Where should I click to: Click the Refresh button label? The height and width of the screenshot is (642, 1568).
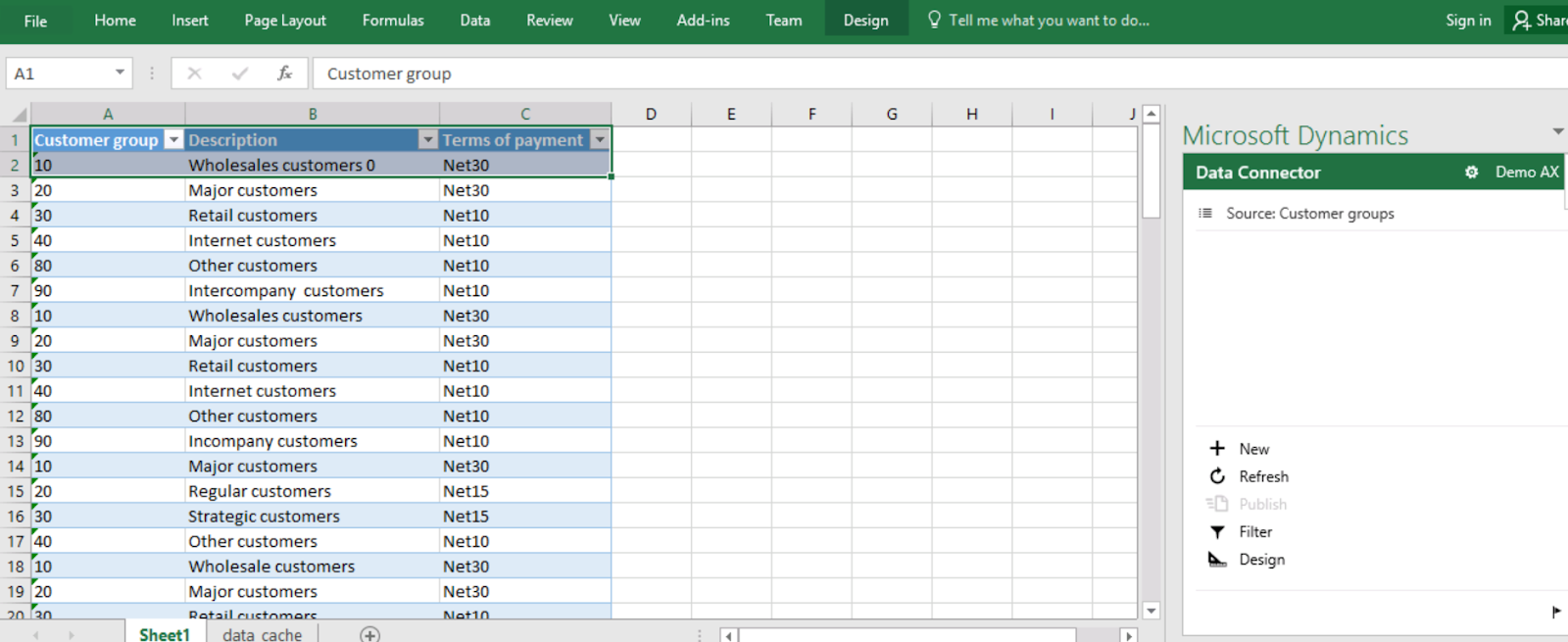pos(1264,476)
